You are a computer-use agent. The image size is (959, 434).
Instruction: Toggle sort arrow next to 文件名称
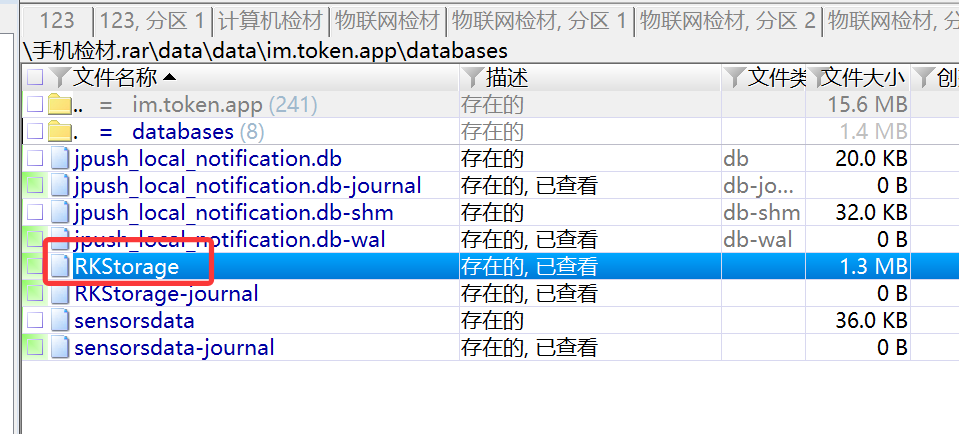[x=169, y=78]
